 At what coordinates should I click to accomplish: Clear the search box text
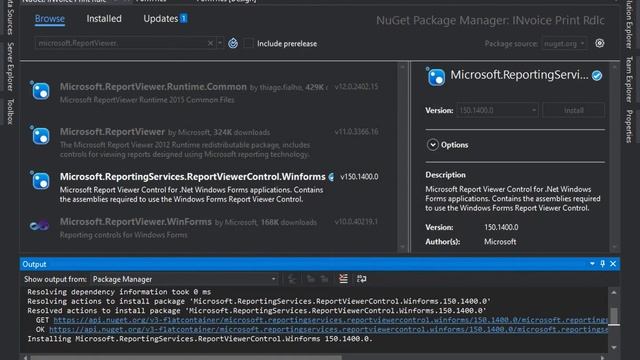[210, 43]
